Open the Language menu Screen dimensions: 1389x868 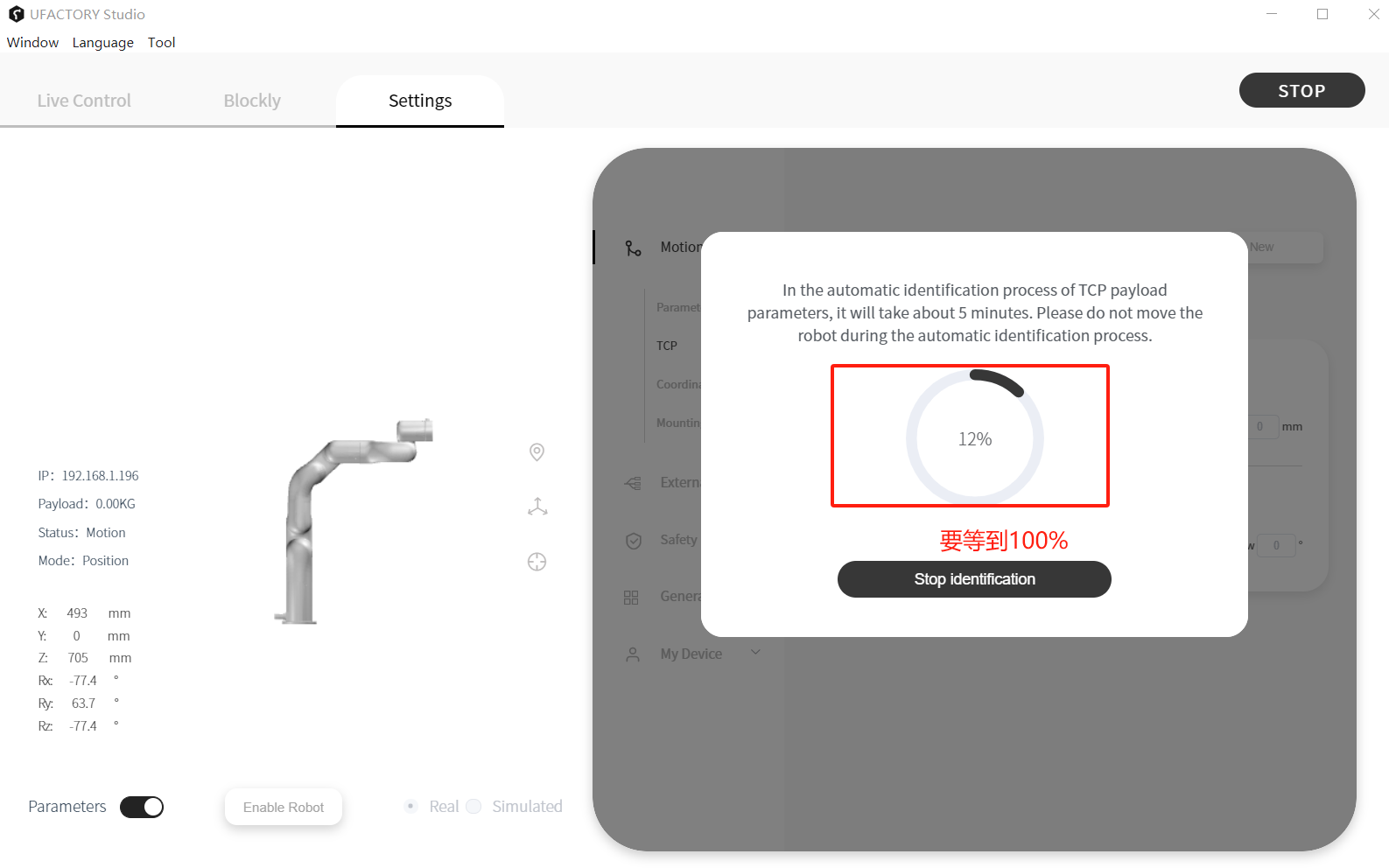point(103,43)
